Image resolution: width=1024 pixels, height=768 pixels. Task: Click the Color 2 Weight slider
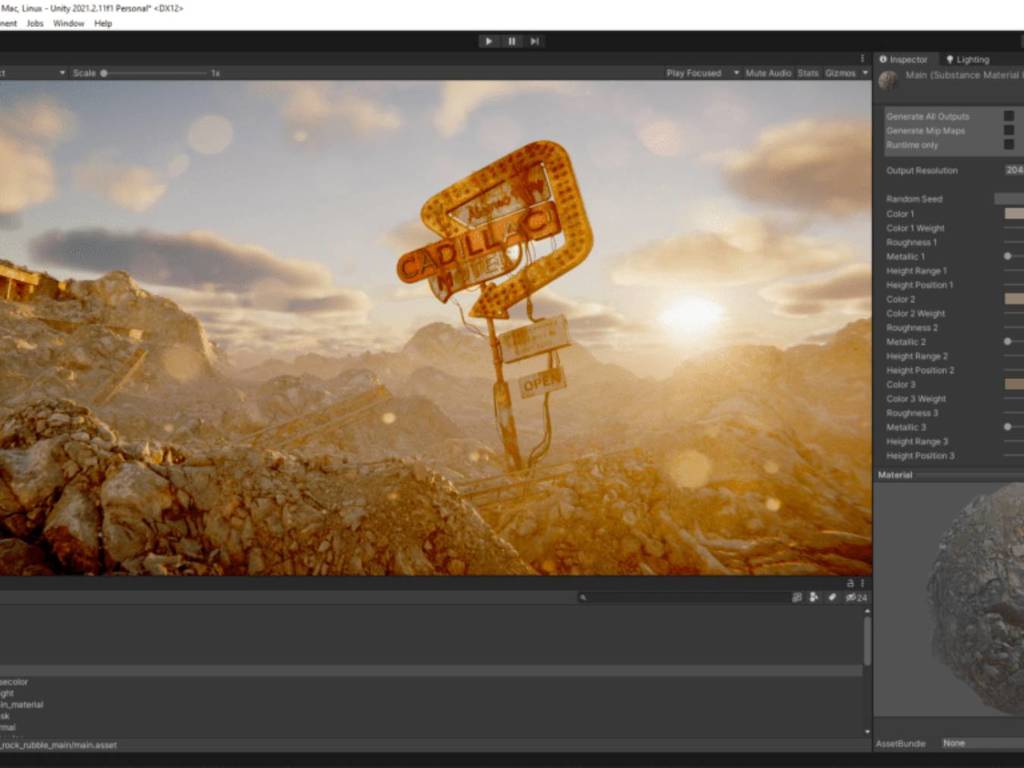click(1014, 313)
